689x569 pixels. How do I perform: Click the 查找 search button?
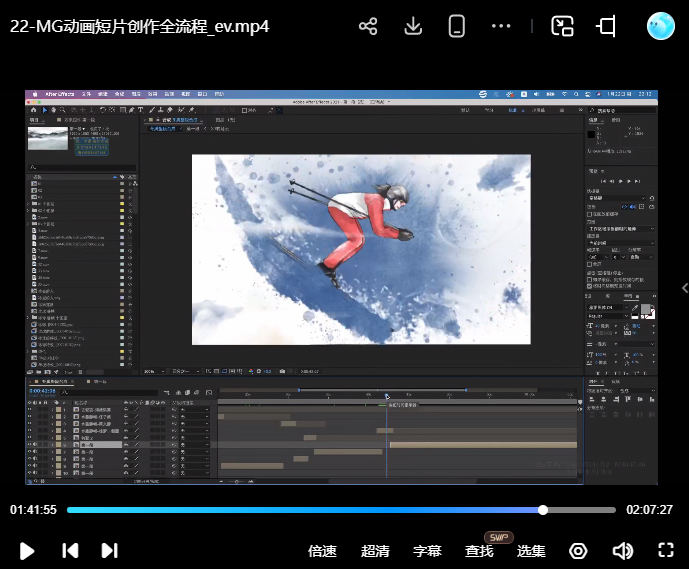(480, 551)
